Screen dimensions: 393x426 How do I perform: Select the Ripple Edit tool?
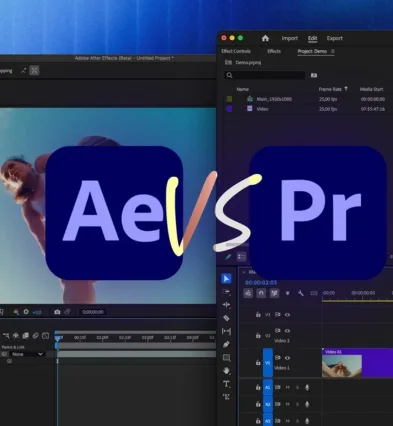tap(226, 305)
